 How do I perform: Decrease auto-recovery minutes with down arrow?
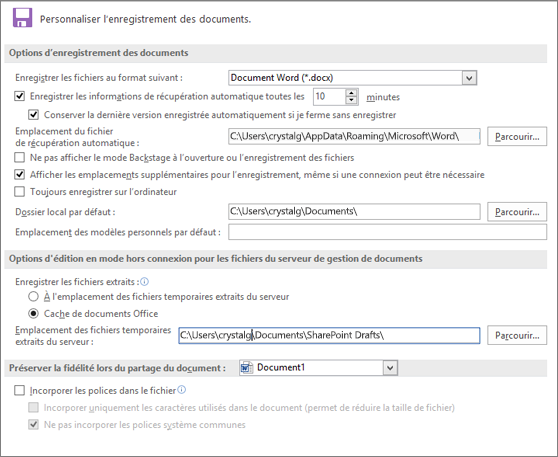(351, 100)
